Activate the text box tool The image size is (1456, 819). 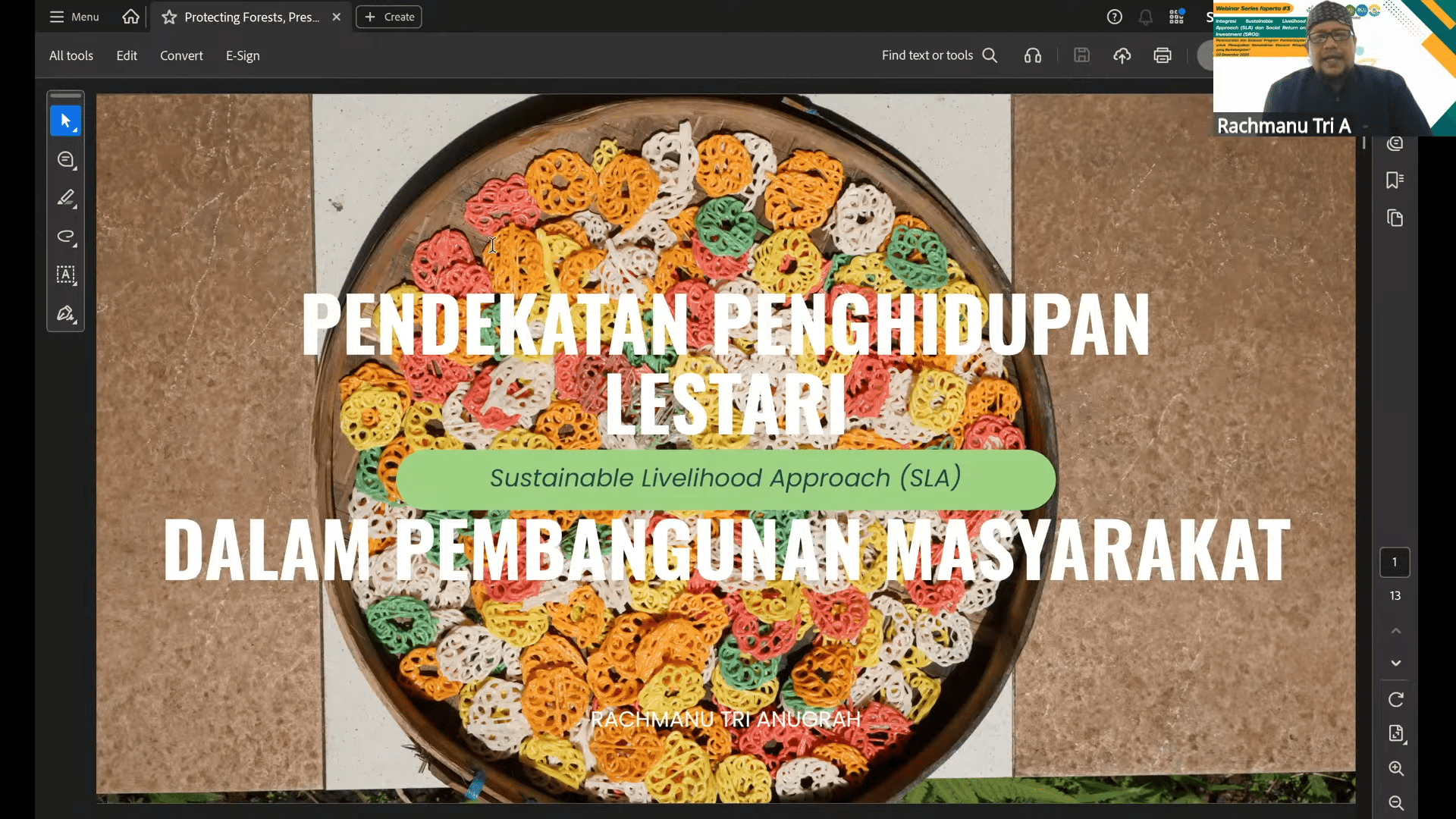pos(65,275)
